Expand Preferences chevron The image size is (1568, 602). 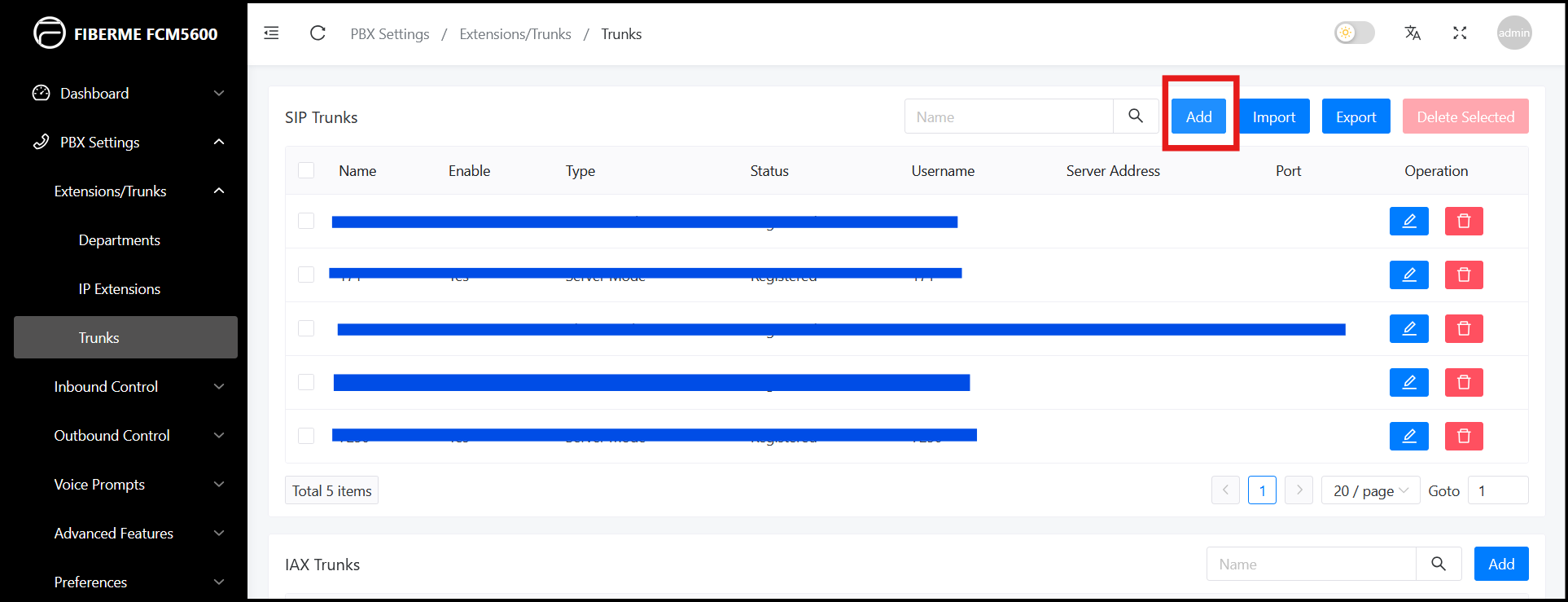219,582
